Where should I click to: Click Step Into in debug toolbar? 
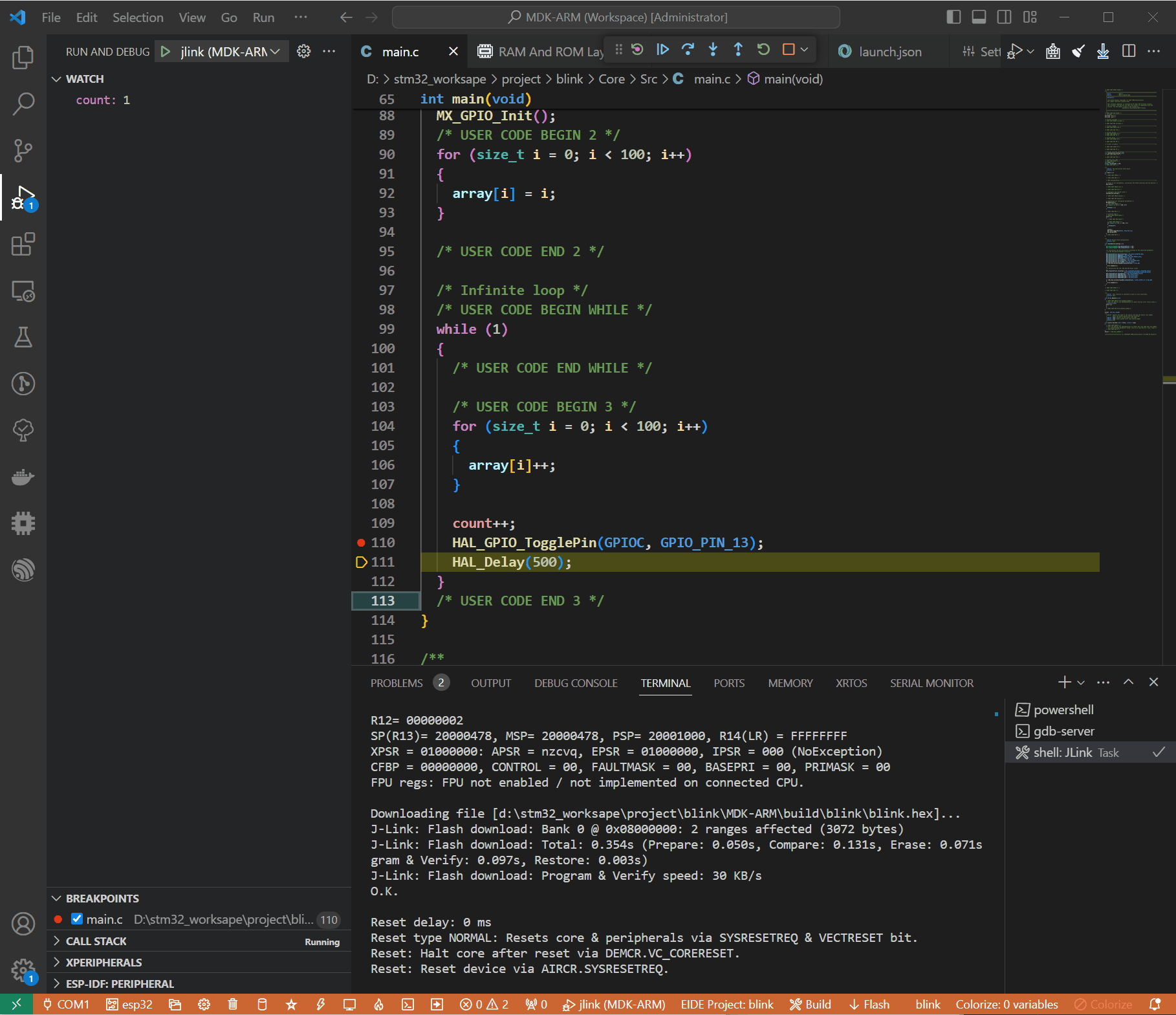click(713, 50)
